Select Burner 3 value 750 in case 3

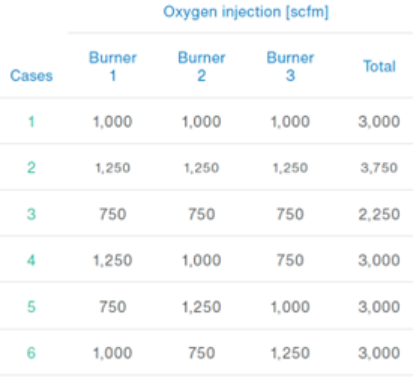(290, 214)
